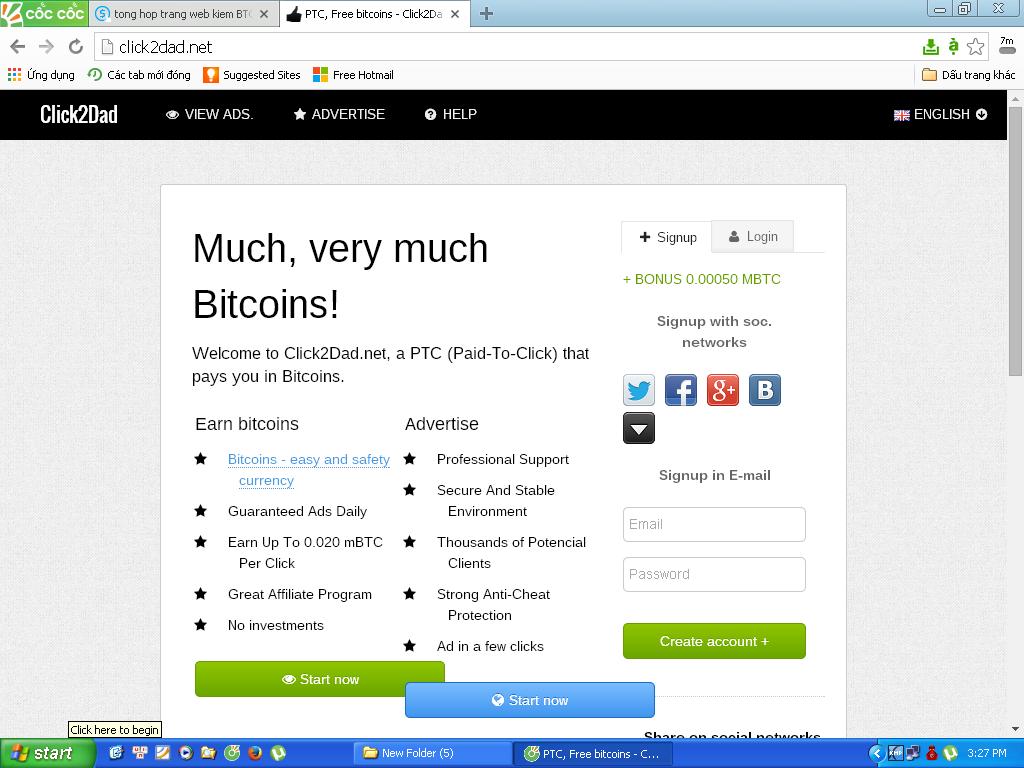Click the 3:27 PM clock
The image size is (1024, 768).
pyautogui.click(x=987, y=753)
